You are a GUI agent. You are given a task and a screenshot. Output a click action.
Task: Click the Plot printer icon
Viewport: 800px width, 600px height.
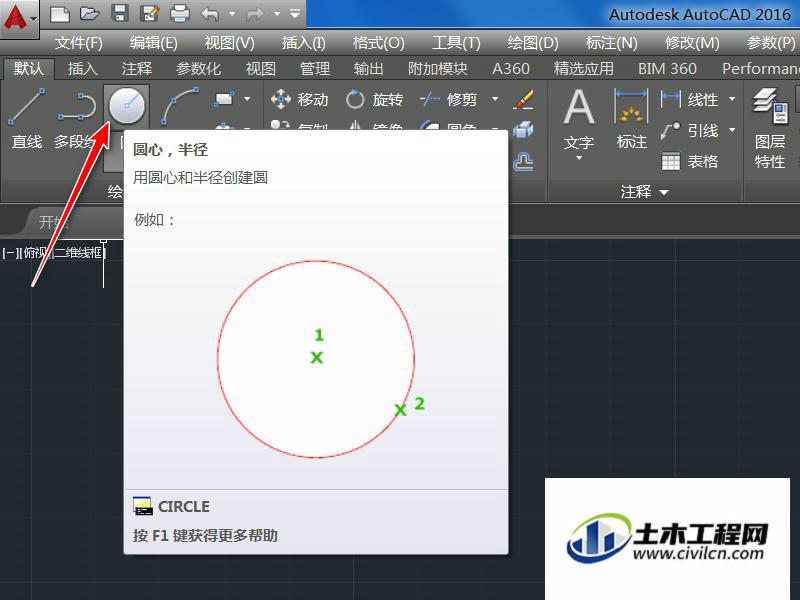pyautogui.click(x=180, y=14)
